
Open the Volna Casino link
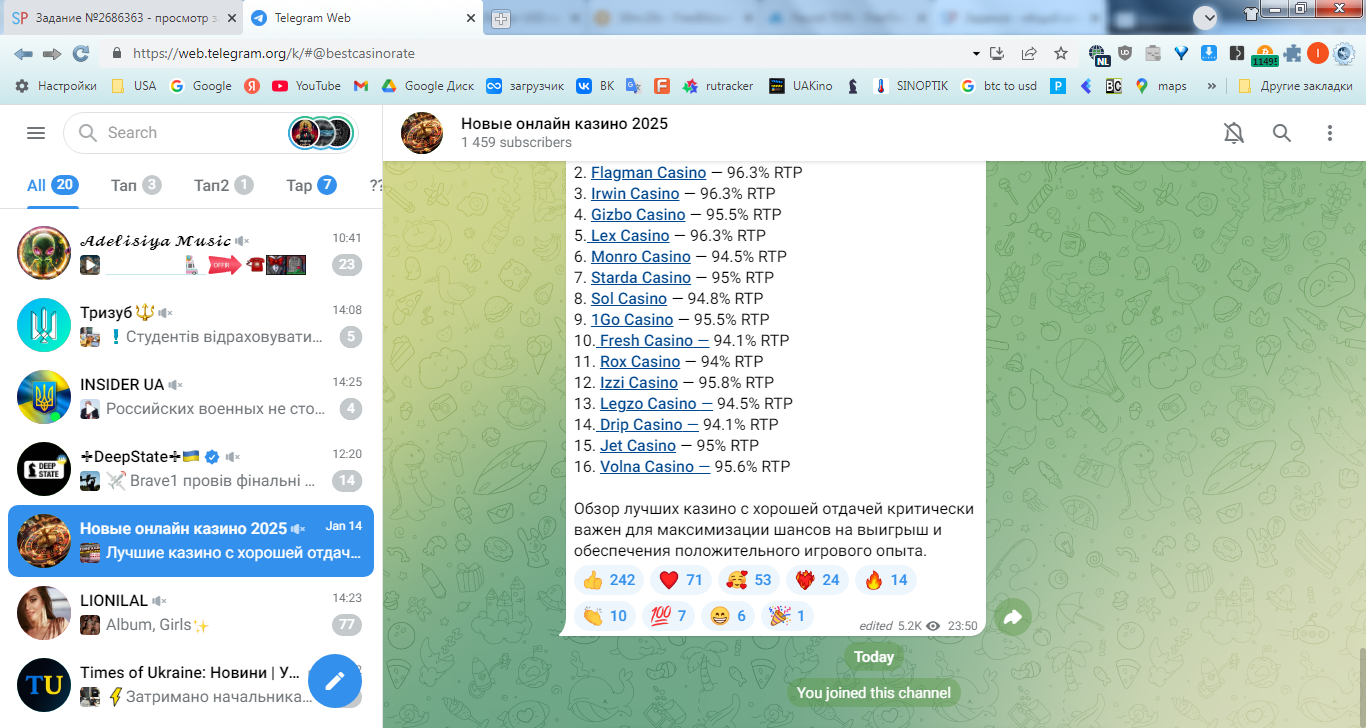pyautogui.click(x=655, y=467)
